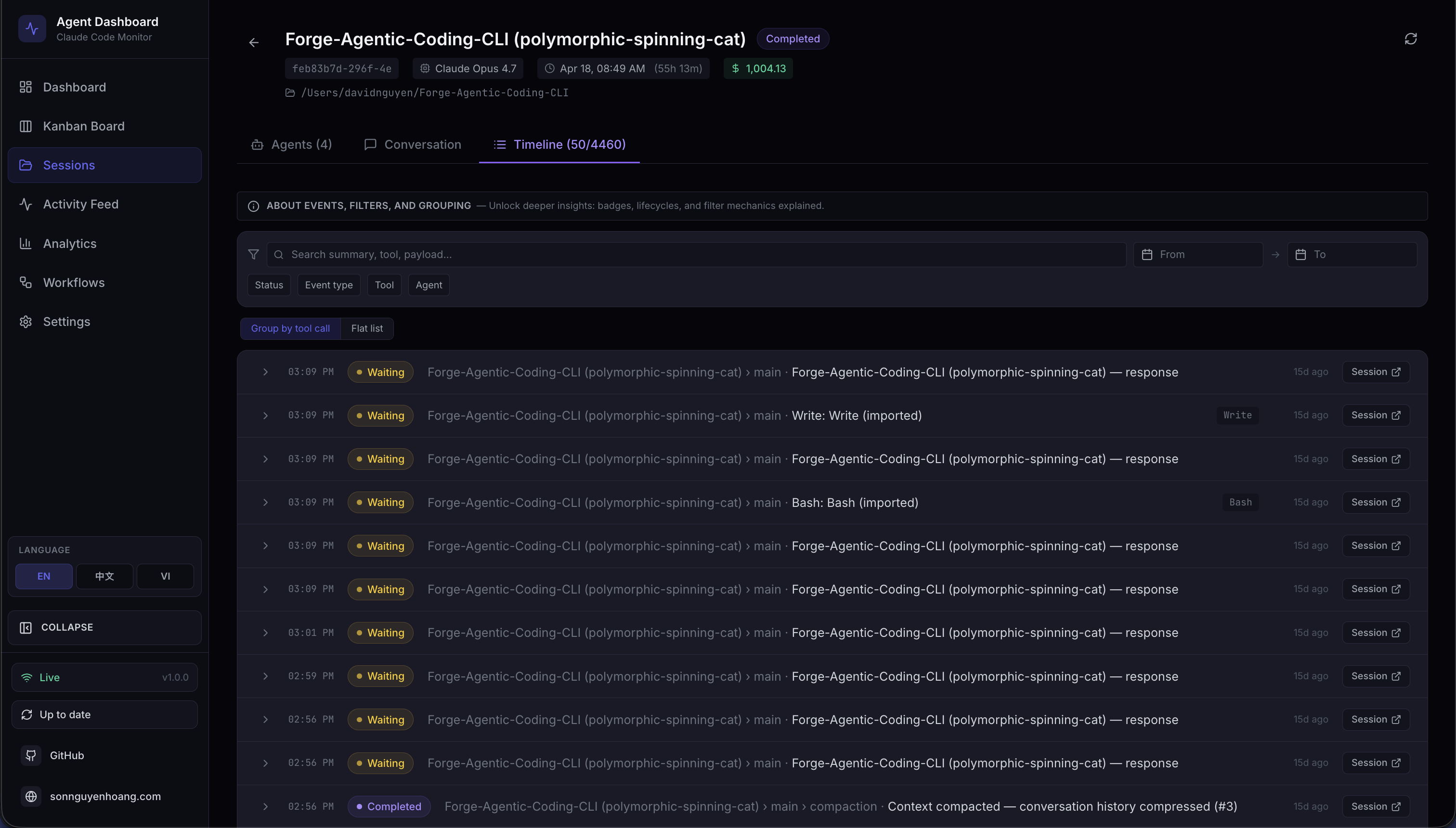Click the Agent Dashboard pulse logo icon
1456x828 pixels.
click(x=32, y=28)
